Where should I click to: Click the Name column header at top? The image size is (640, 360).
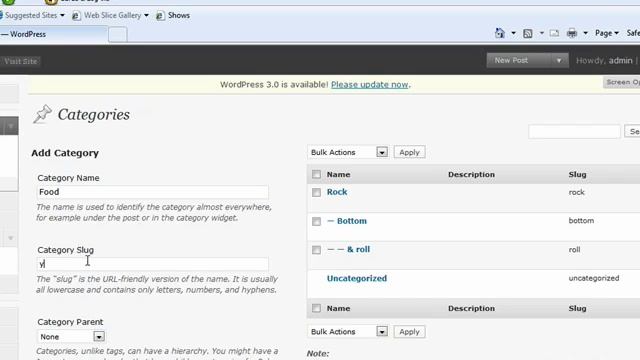tap(338, 174)
